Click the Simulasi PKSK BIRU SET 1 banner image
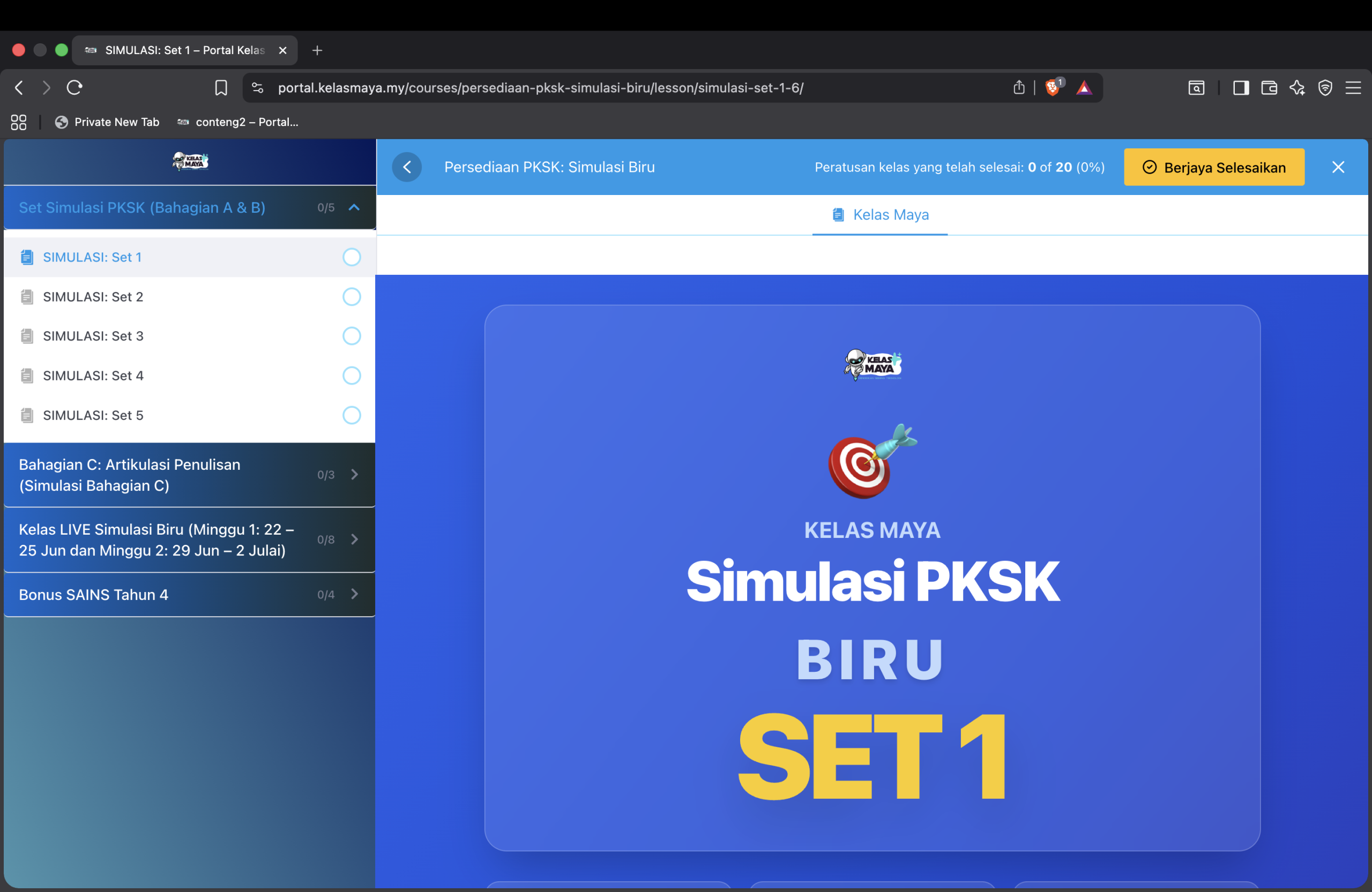The height and width of the screenshot is (892, 1372). (x=872, y=578)
